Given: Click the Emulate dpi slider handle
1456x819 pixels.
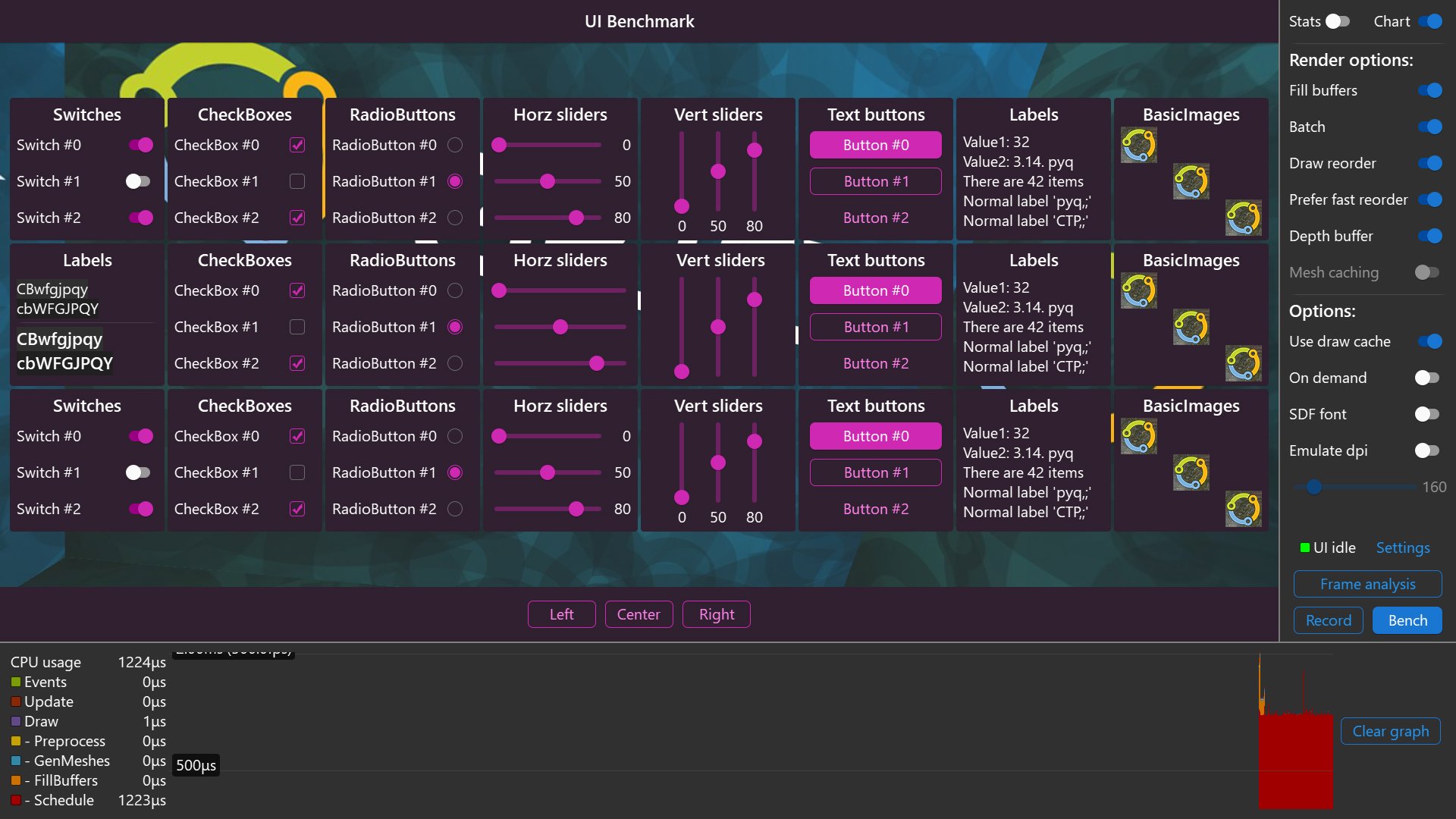Looking at the screenshot, I should coord(1314,487).
